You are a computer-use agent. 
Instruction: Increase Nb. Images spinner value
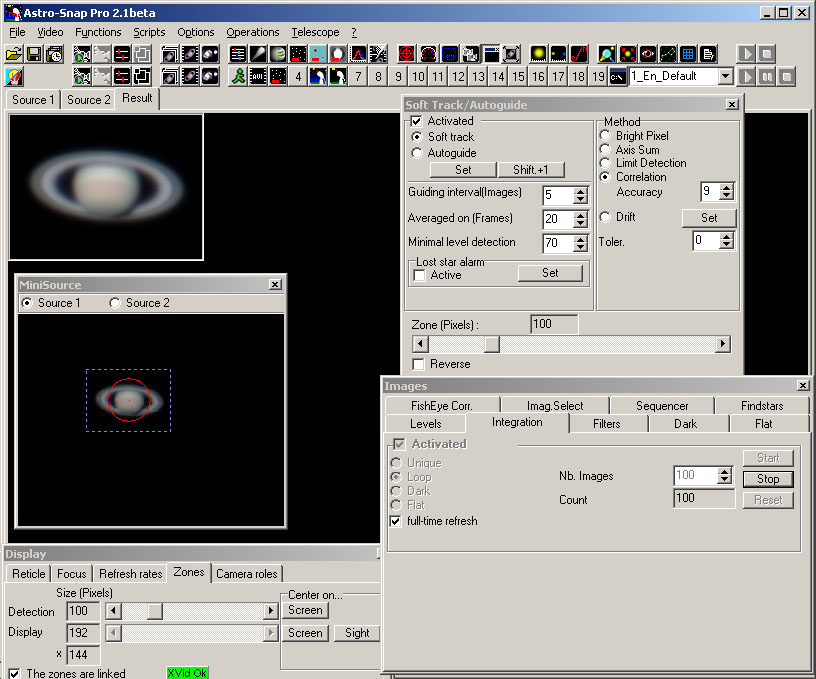(724, 471)
